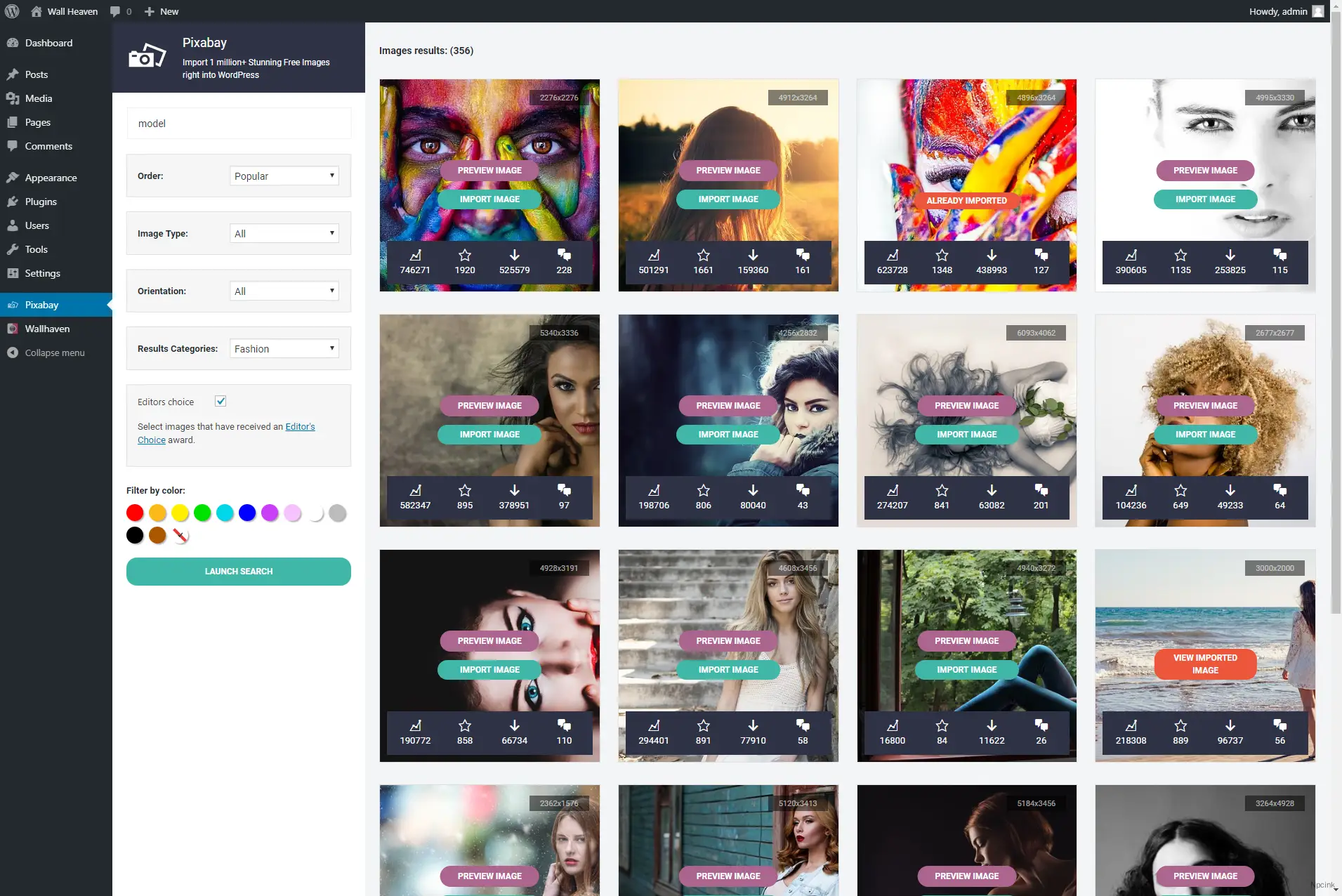Screen dimensions: 1342x896
Task: Click the Pixabay camera logo in the header
Action: pos(147,57)
